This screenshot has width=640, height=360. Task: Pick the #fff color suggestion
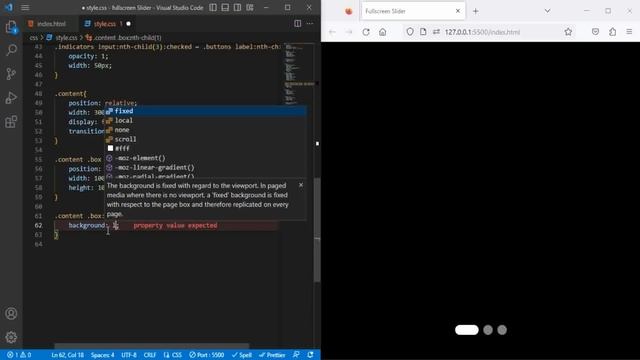(x=206, y=149)
